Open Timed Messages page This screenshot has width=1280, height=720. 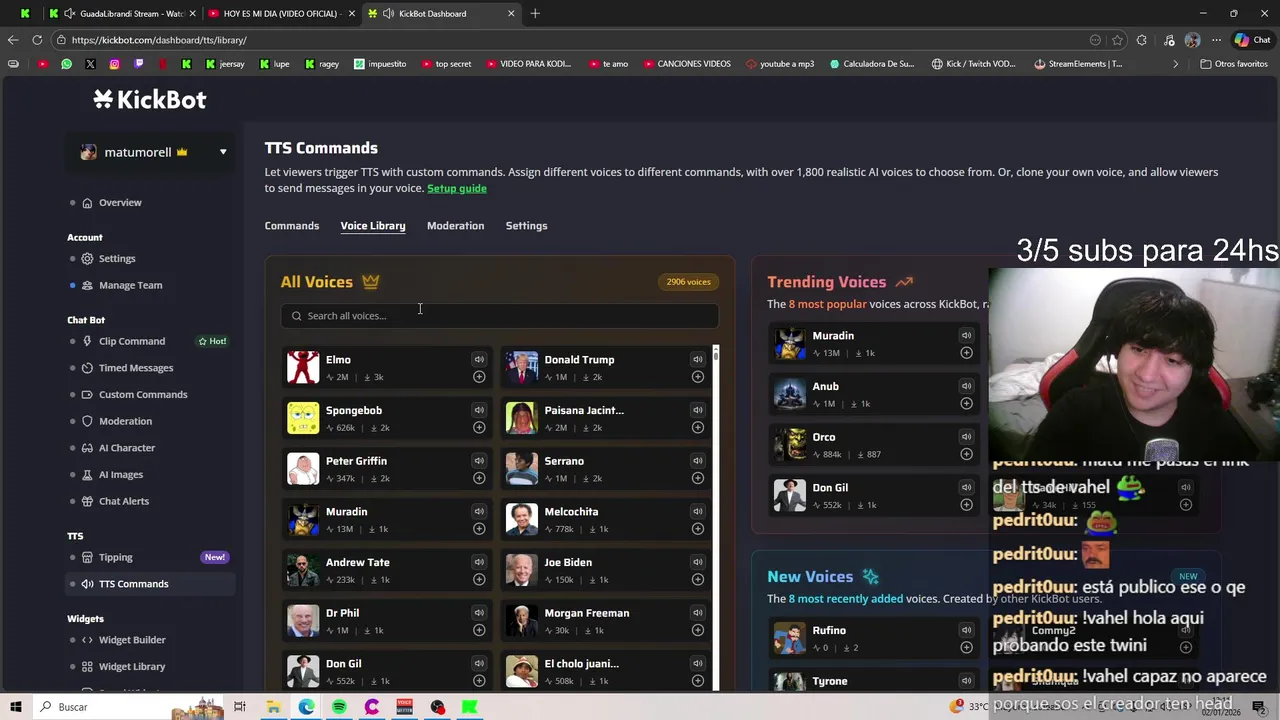[136, 368]
